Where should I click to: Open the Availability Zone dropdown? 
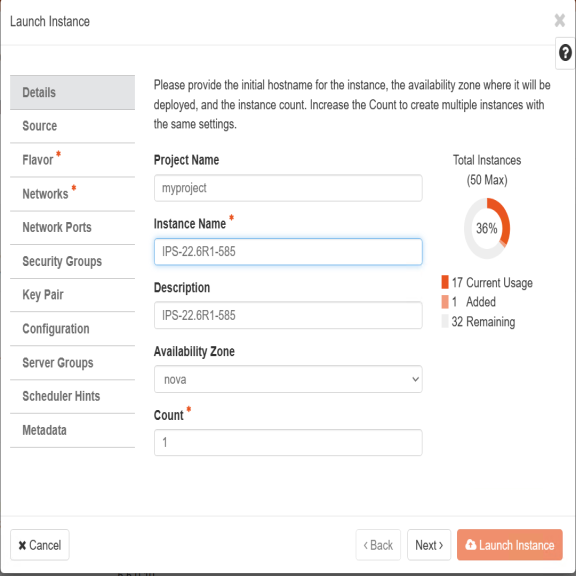(288, 379)
